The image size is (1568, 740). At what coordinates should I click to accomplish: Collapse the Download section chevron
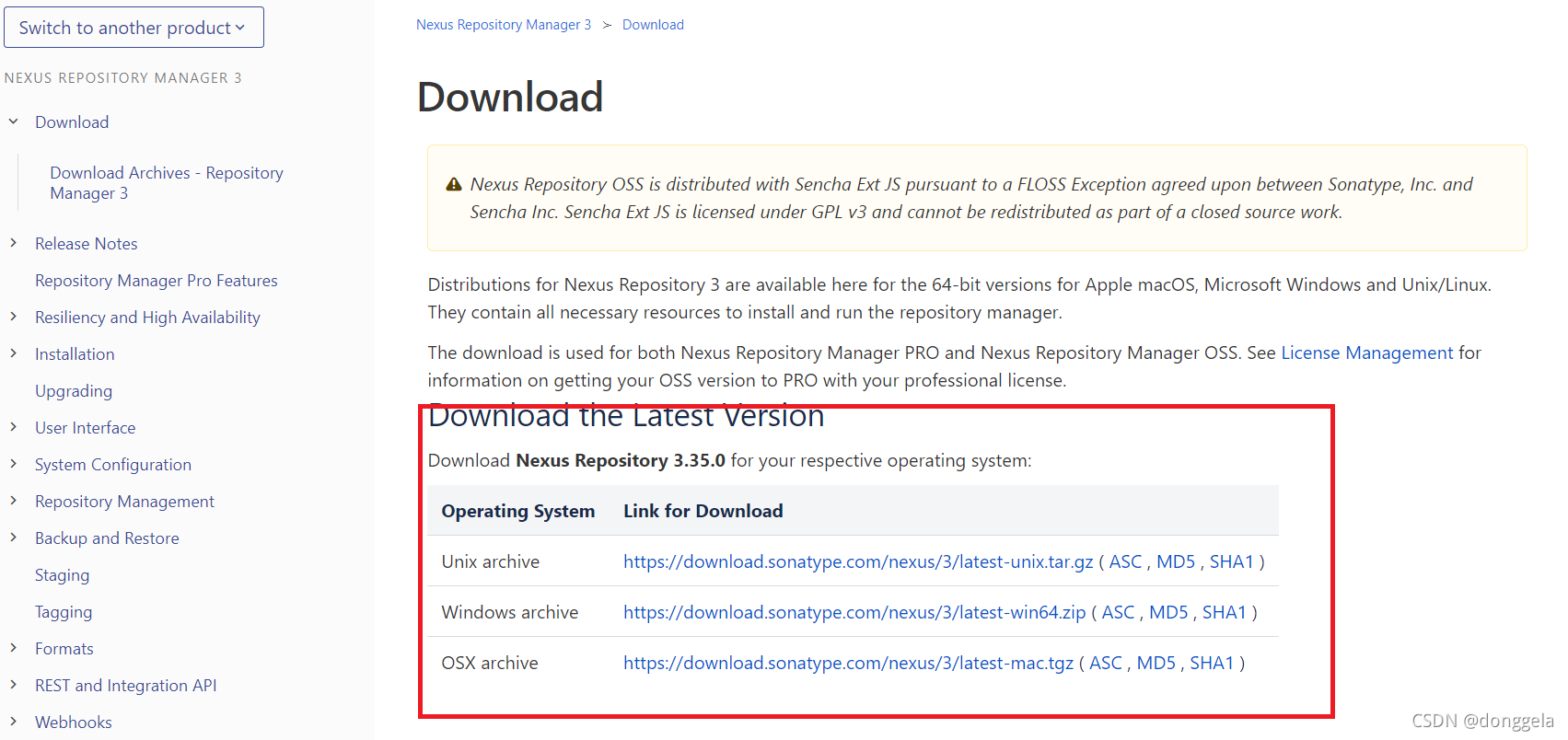(x=14, y=121)
